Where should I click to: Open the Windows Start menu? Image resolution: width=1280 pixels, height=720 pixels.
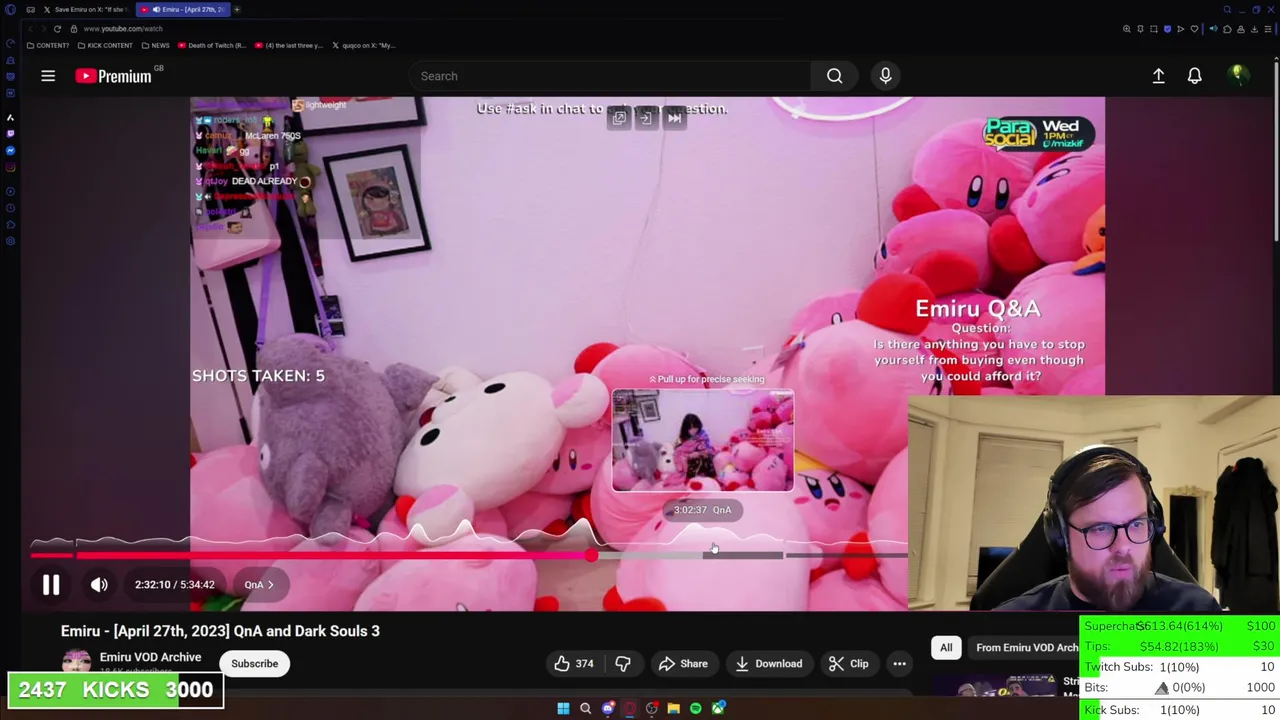click(x=563, y=708)
